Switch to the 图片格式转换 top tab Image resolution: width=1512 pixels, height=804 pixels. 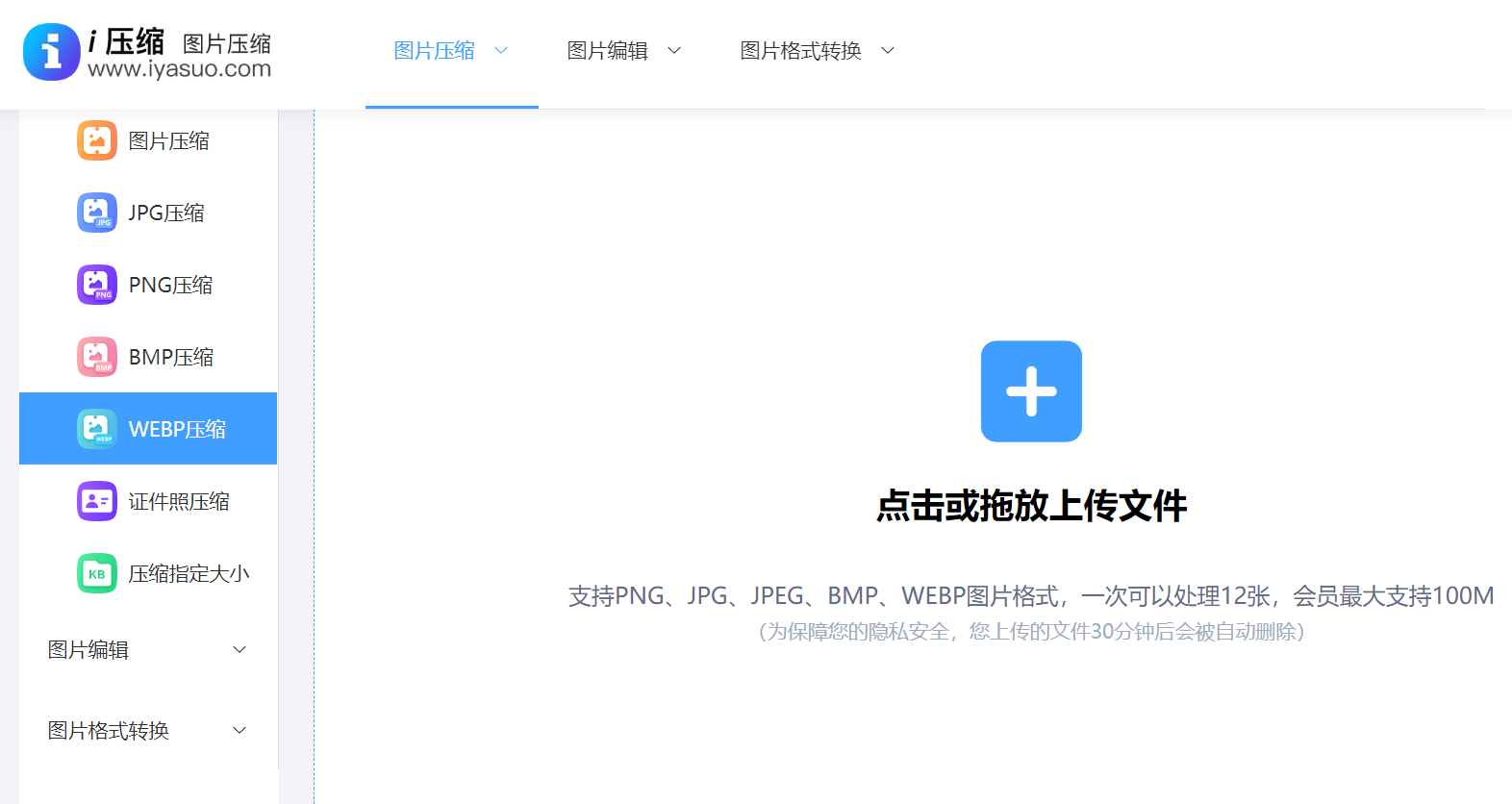(x=800, y=51)
